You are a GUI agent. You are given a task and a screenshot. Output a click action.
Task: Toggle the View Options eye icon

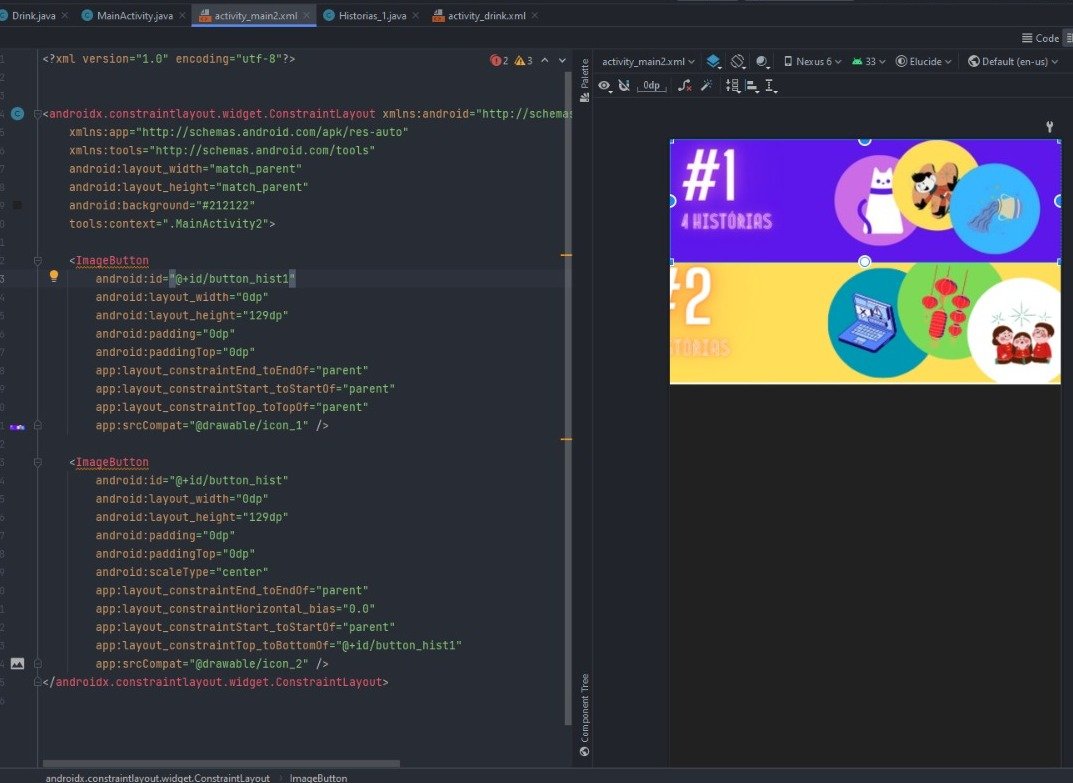605,86
